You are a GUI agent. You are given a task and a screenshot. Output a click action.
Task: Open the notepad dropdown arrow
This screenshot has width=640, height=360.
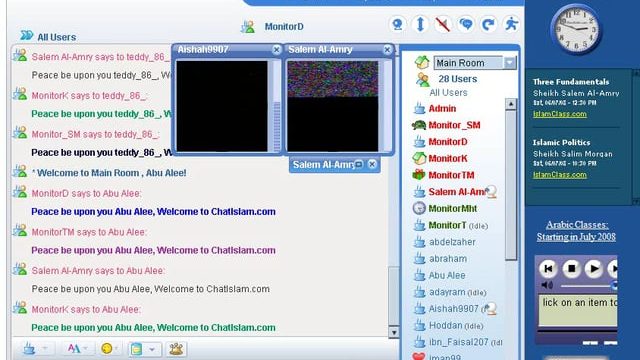[151, 349]
